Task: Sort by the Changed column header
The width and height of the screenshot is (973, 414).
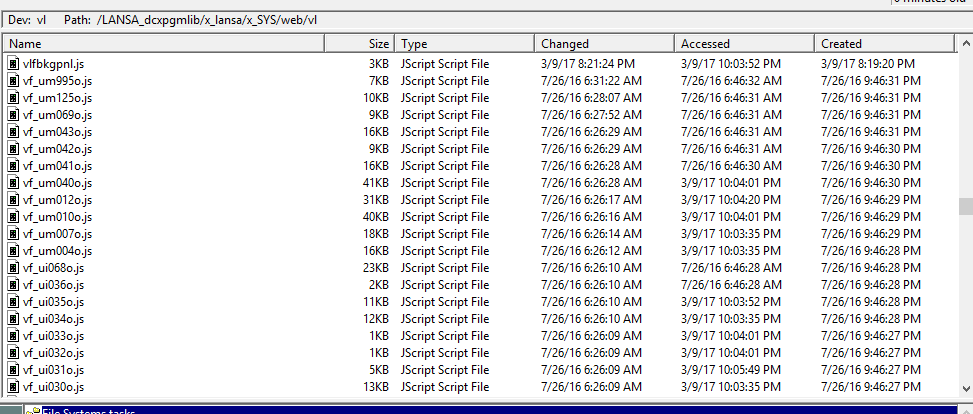Action: coord(604,43)
